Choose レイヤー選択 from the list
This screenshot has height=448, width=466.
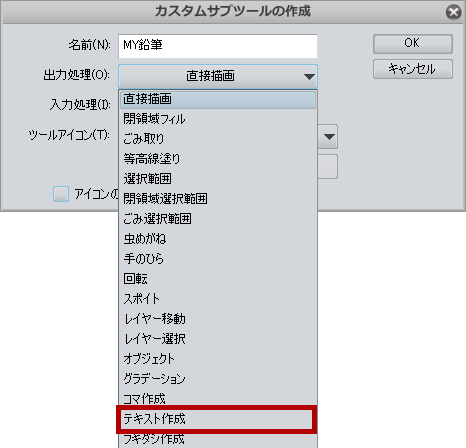(218, 339)
